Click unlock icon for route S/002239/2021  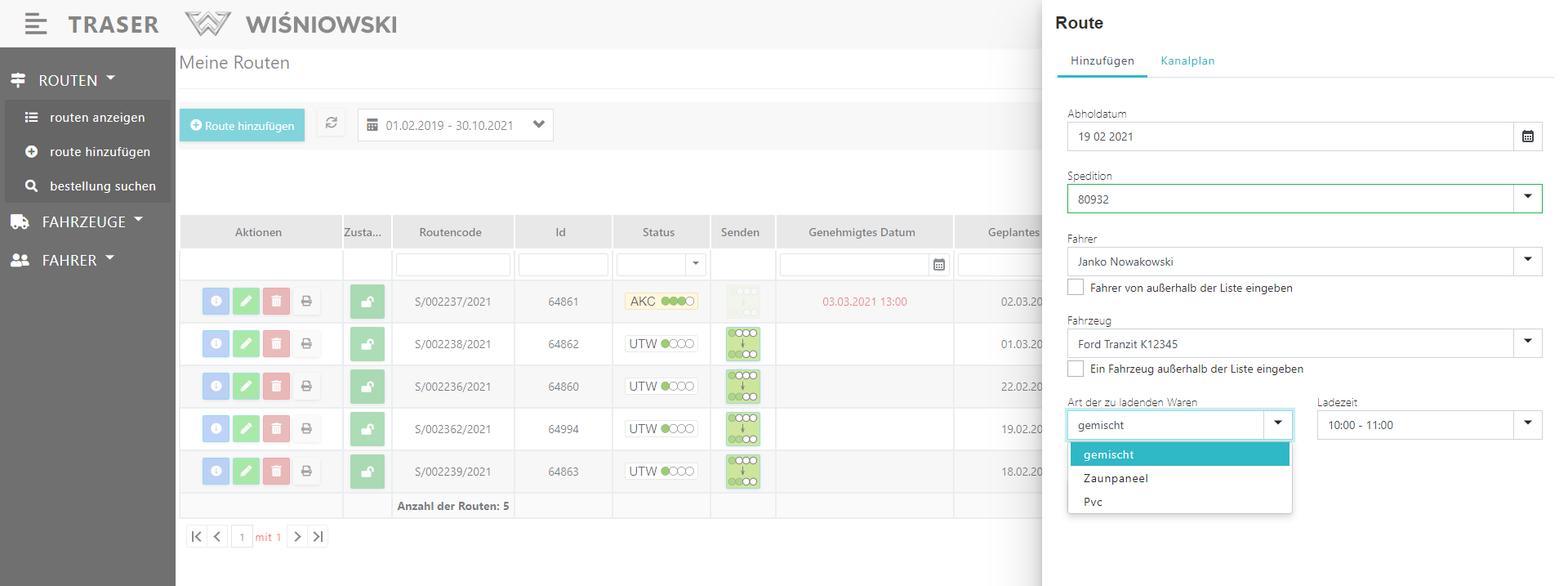367,472
